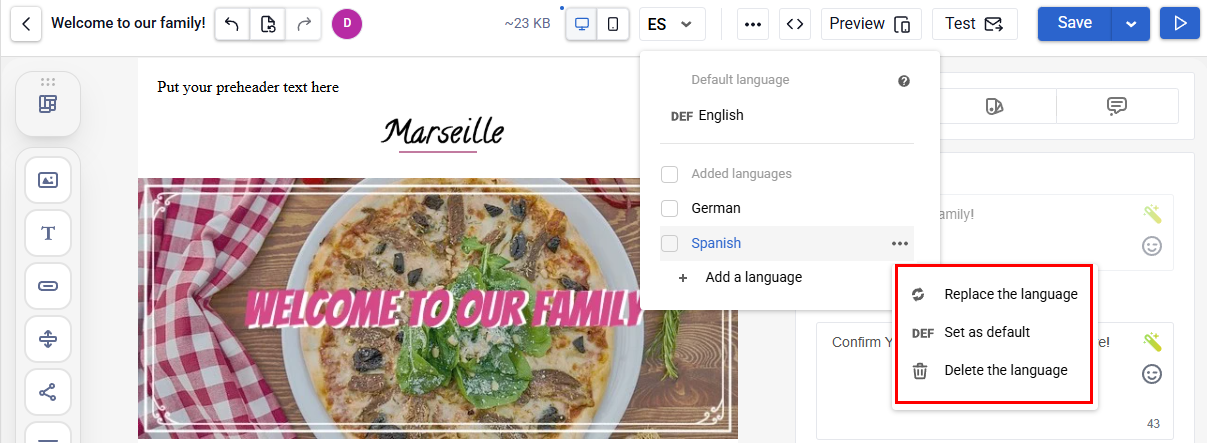The height and width of the screenshot is (443, 1207).
Task: Click the undo arrow icon
Action: pyautogui.click(x=232, y=24)
